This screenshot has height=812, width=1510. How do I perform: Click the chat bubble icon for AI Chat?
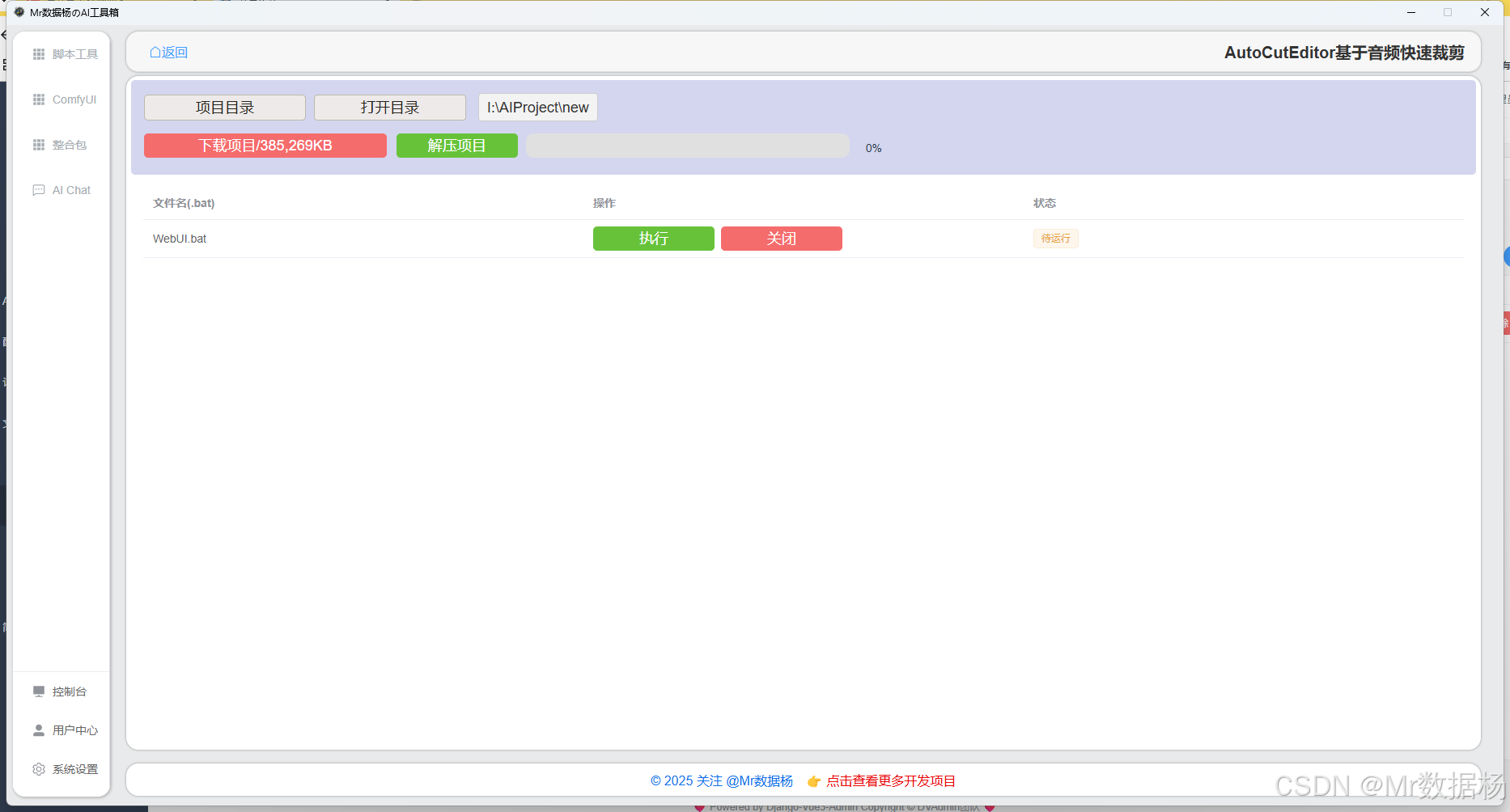(39, 190)
